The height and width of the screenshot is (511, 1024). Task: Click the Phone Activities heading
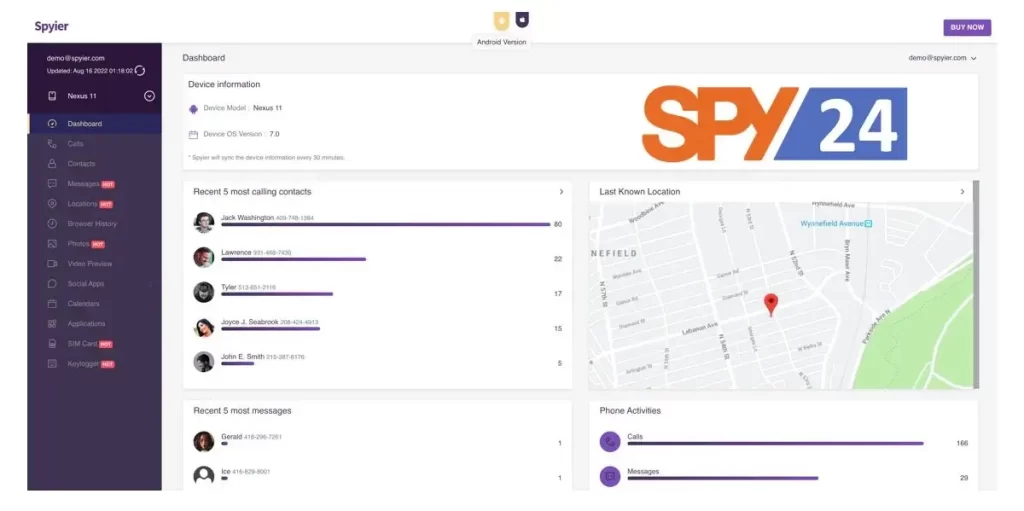[630, 411]
